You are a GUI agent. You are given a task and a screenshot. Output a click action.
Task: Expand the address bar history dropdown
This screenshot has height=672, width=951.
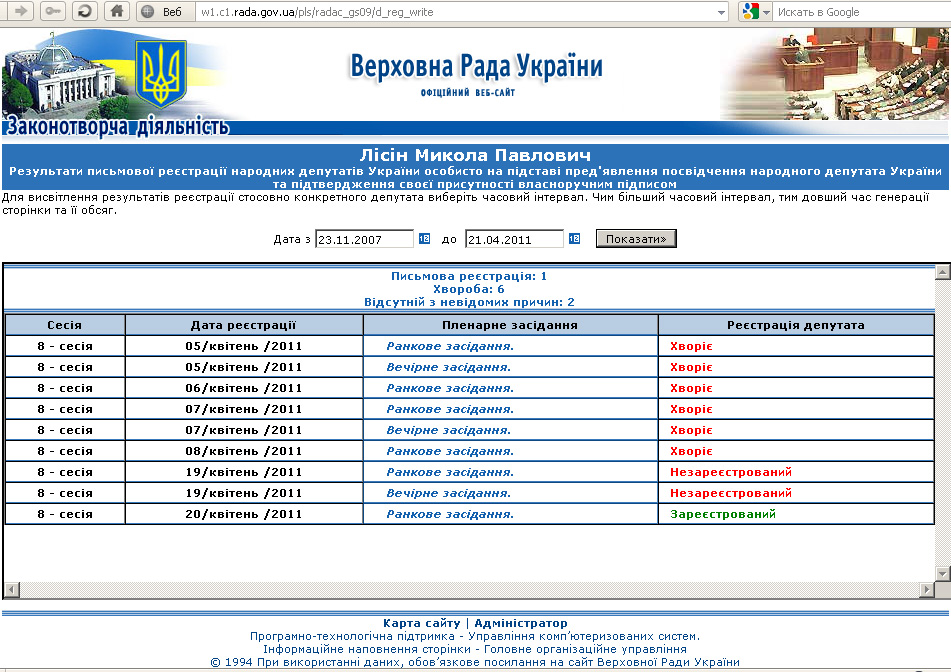click(x=722, y=12)
